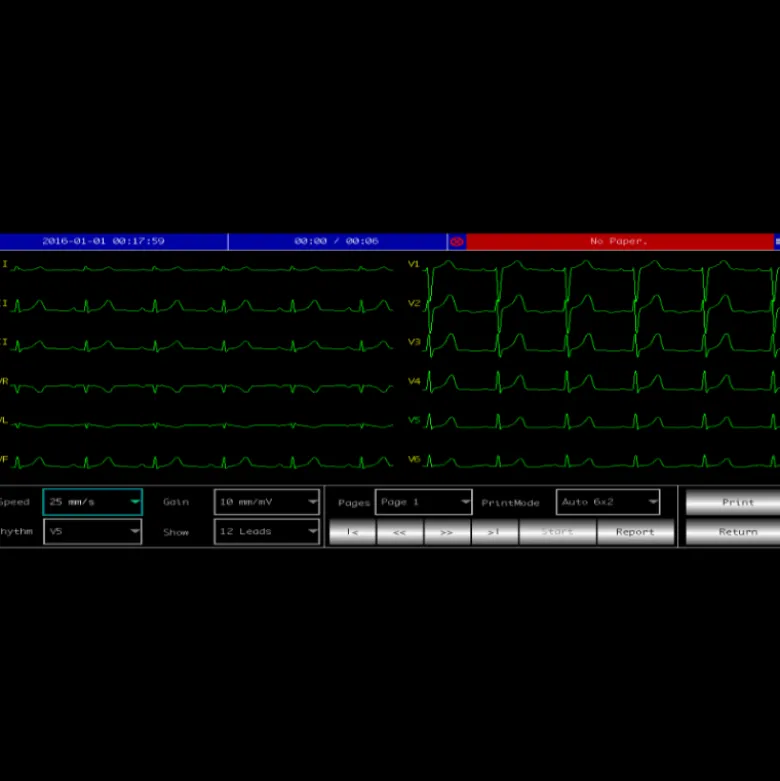Click the No Paper. alert banner

pos(620,242)
